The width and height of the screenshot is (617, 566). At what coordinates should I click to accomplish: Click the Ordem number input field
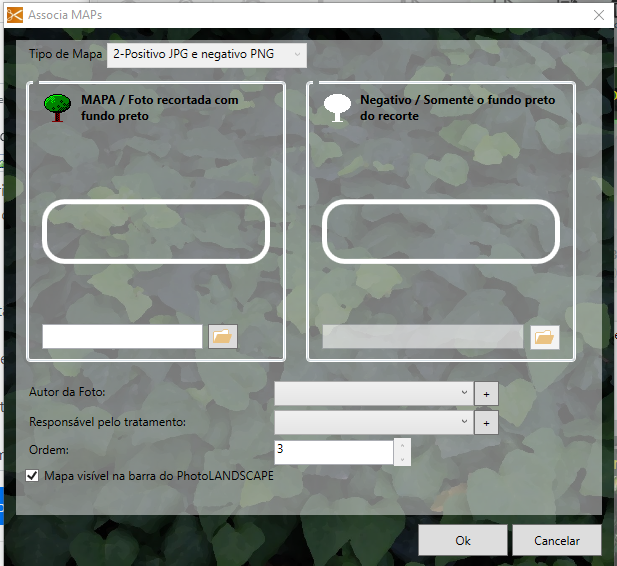point(334,452)
